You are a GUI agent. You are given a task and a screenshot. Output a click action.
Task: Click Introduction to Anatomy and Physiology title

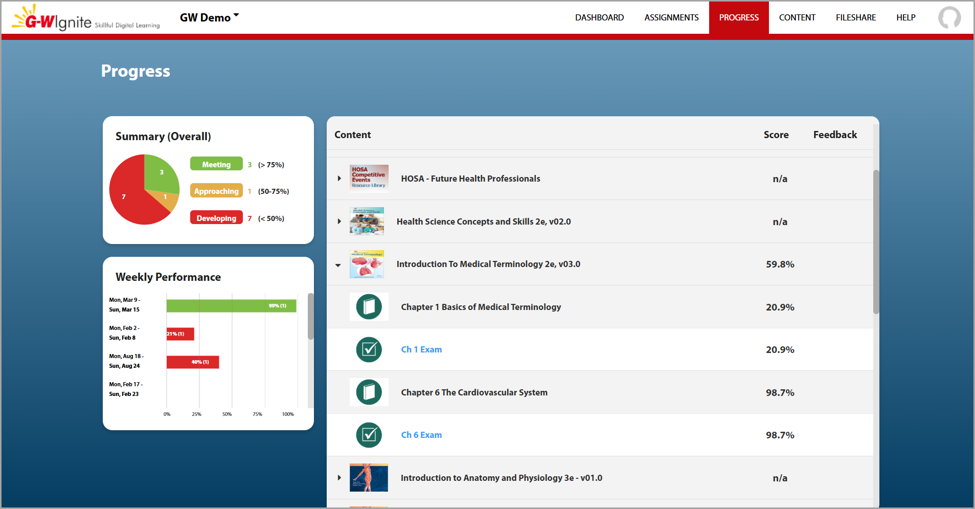pyautogui.click(x=501, y=478)
